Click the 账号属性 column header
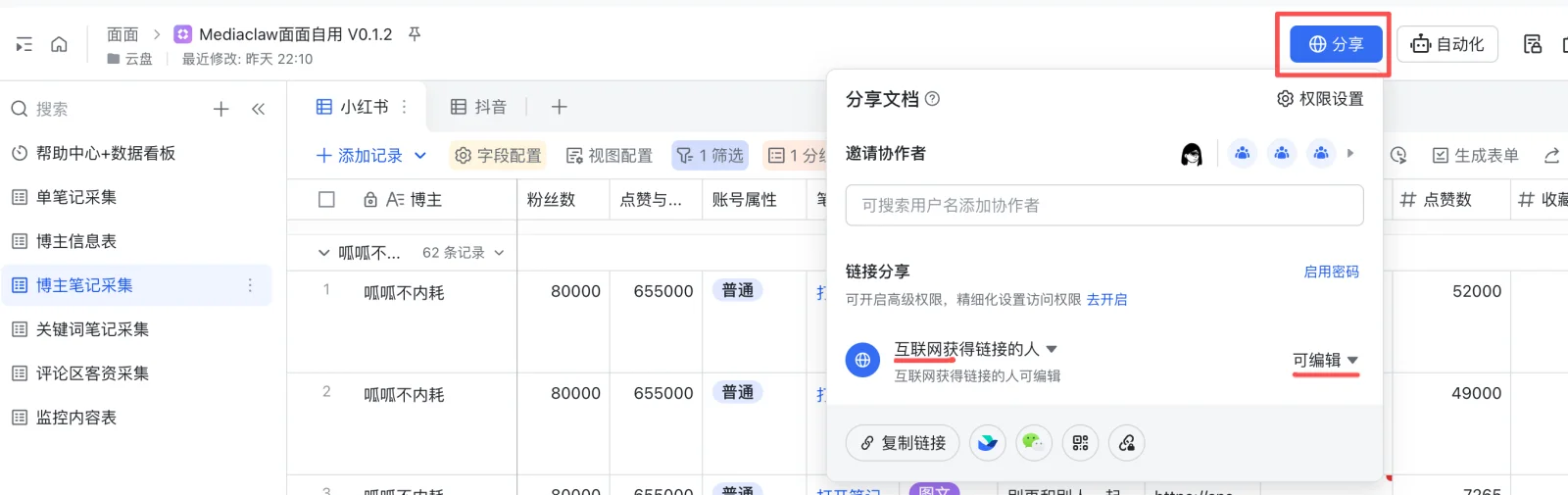Viewport: 1568px width, 495px height. coord(745,200)
